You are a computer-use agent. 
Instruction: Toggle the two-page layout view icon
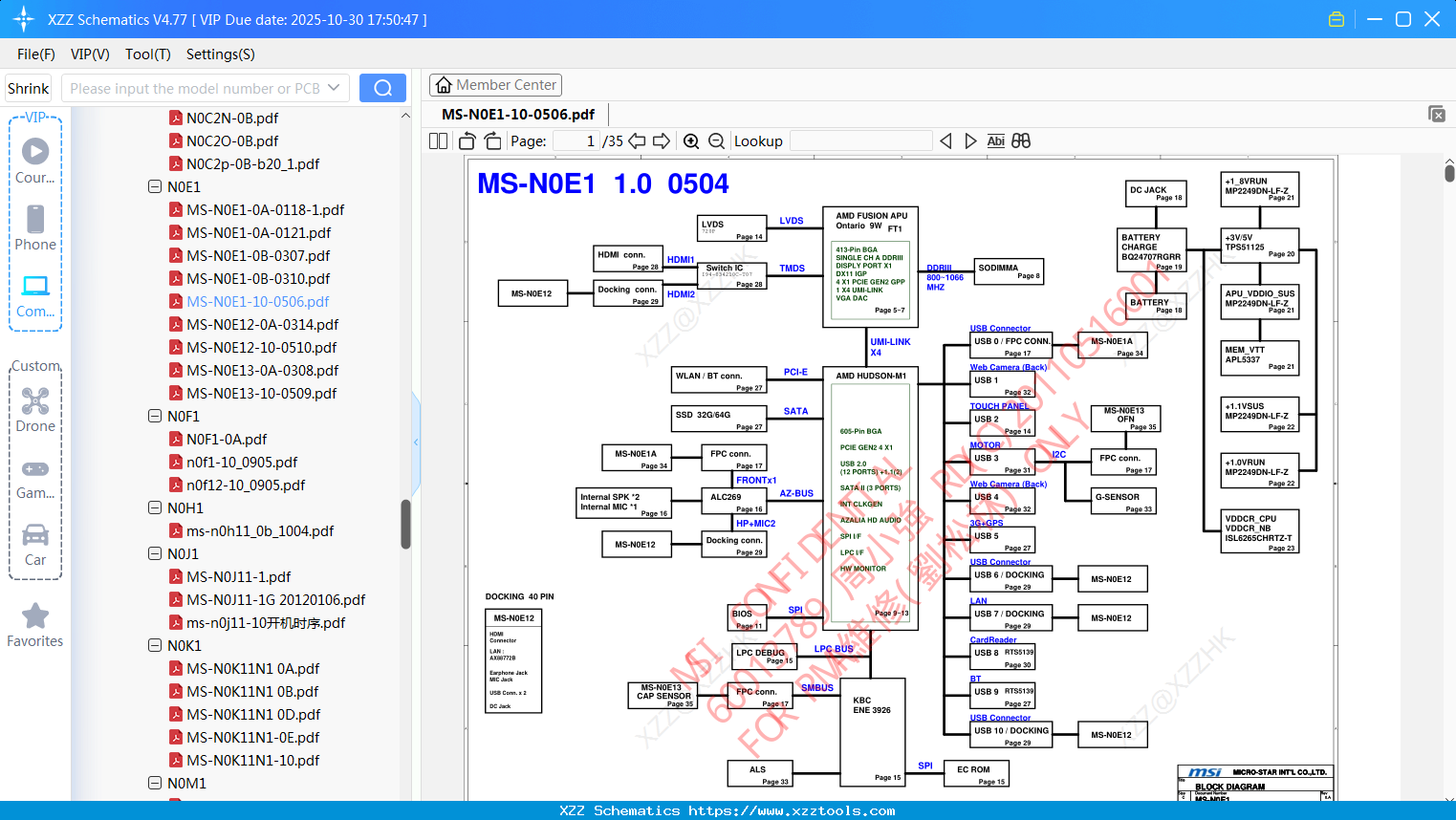[439, 140]
